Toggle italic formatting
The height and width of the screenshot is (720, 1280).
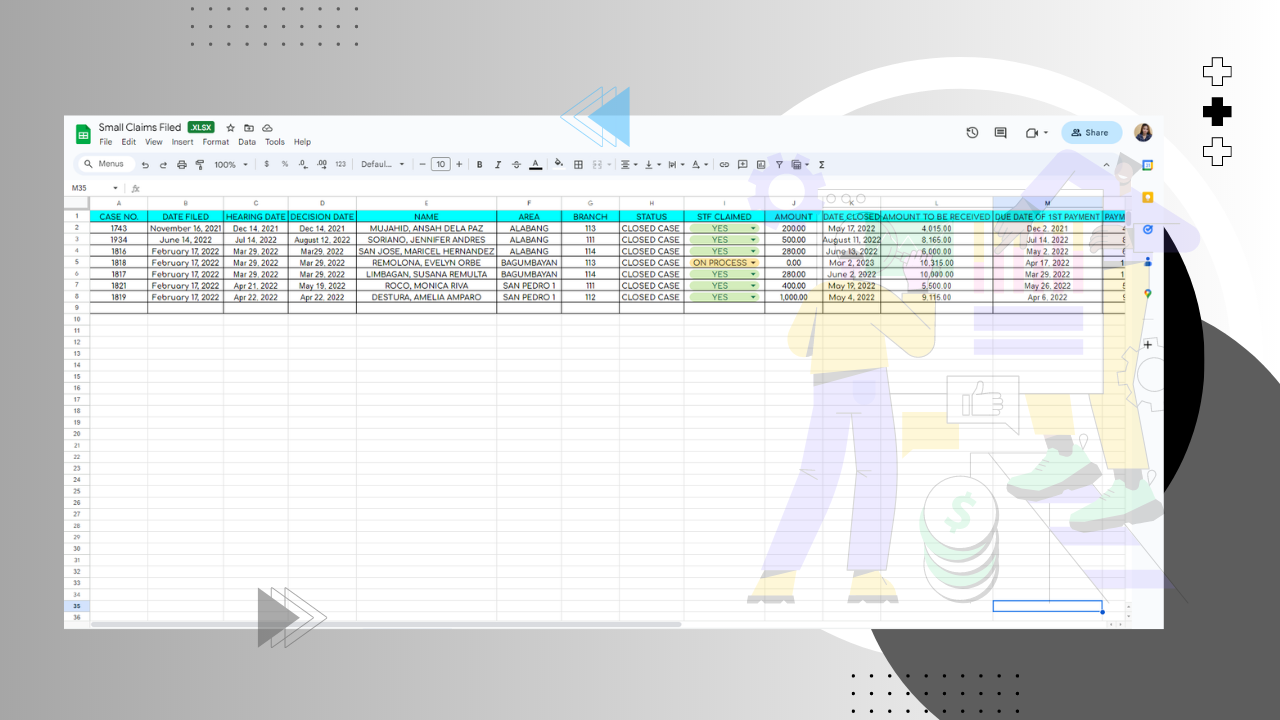pos(498,164)
